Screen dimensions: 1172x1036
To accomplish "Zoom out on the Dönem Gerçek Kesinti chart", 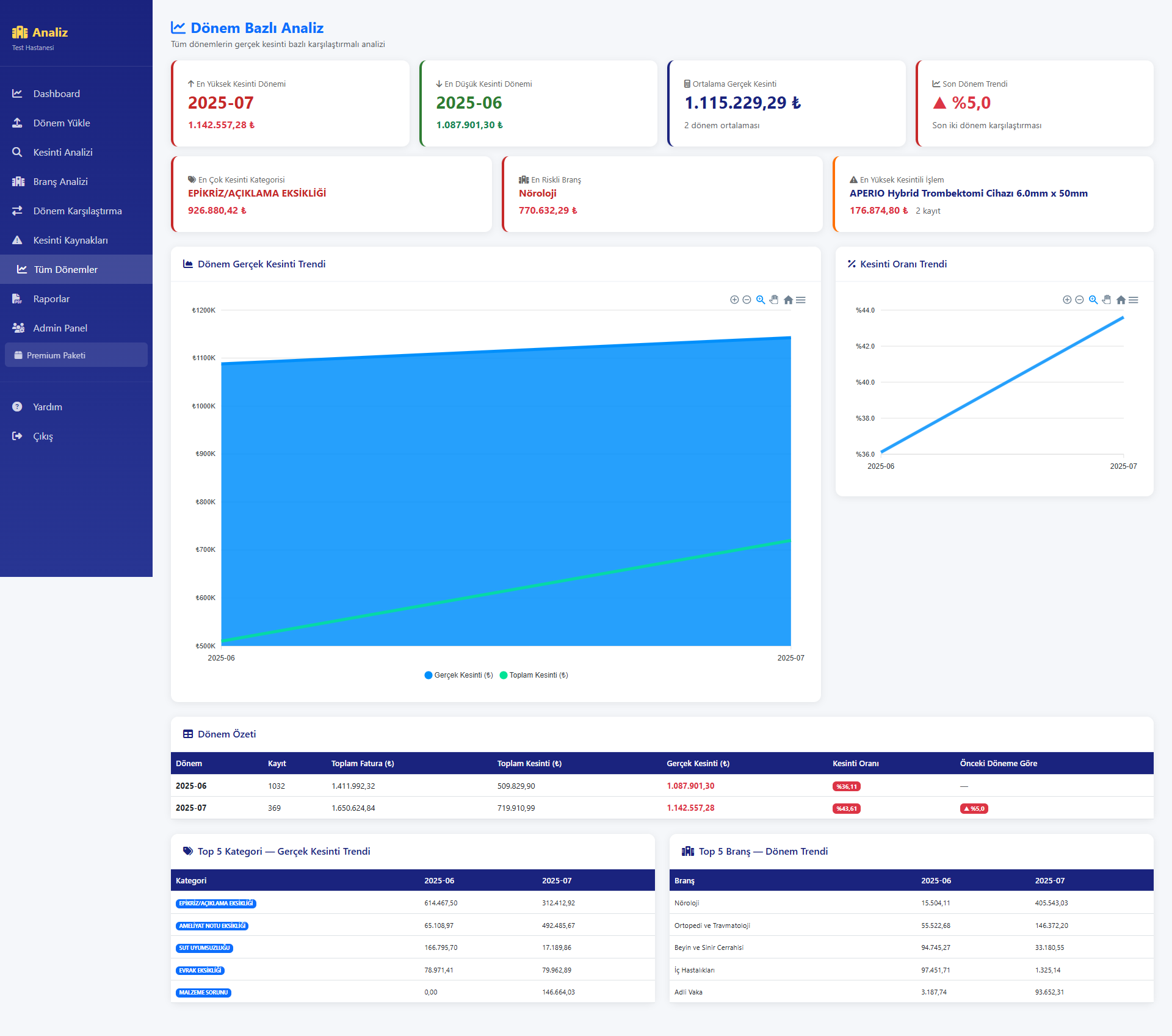I will point(747,300).
